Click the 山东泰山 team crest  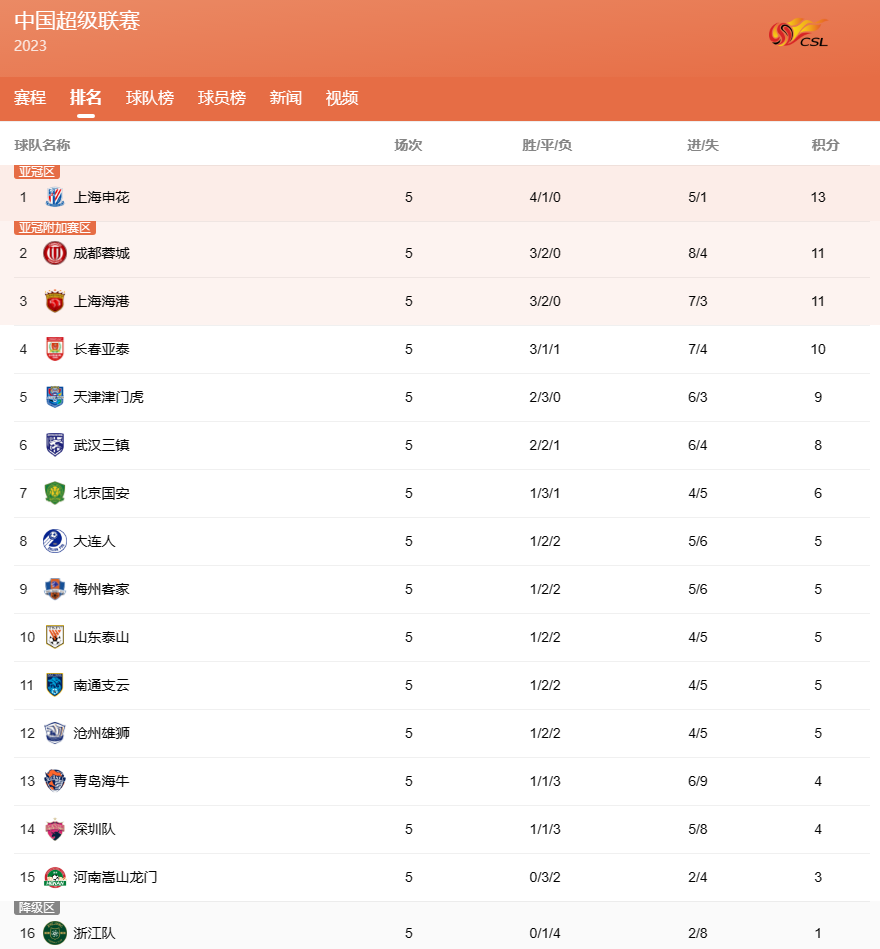pyautogui.click(x=54, y=637)
